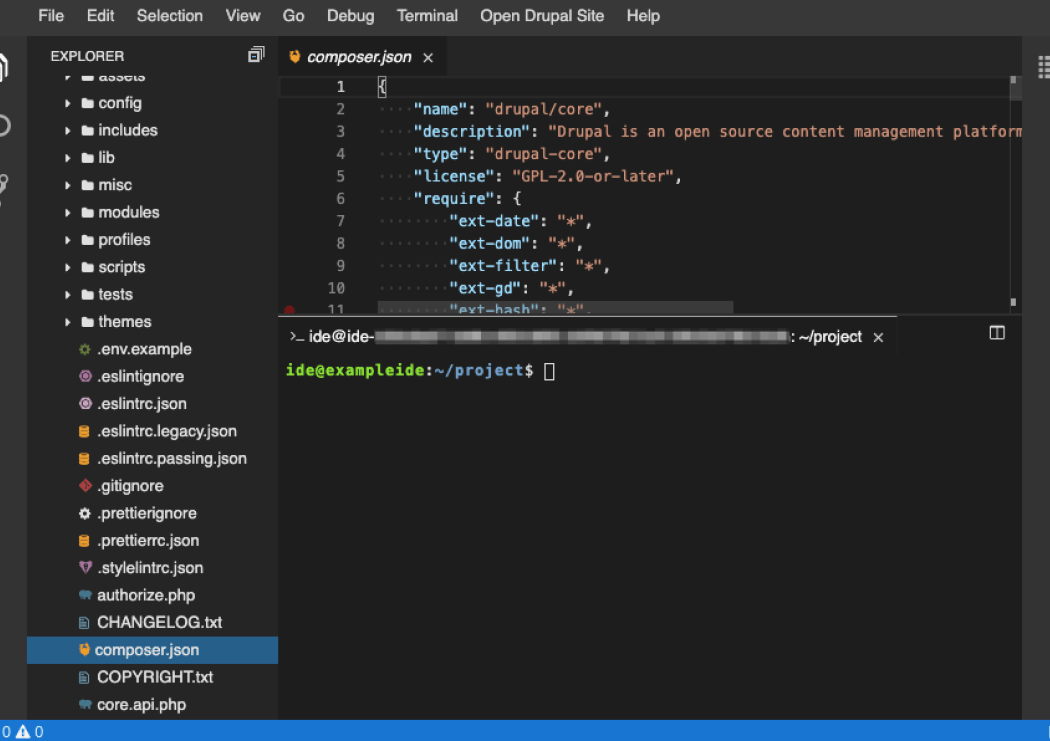
Task: Expand the config folder
Action: pyautogui.click(x=119, y=103)
